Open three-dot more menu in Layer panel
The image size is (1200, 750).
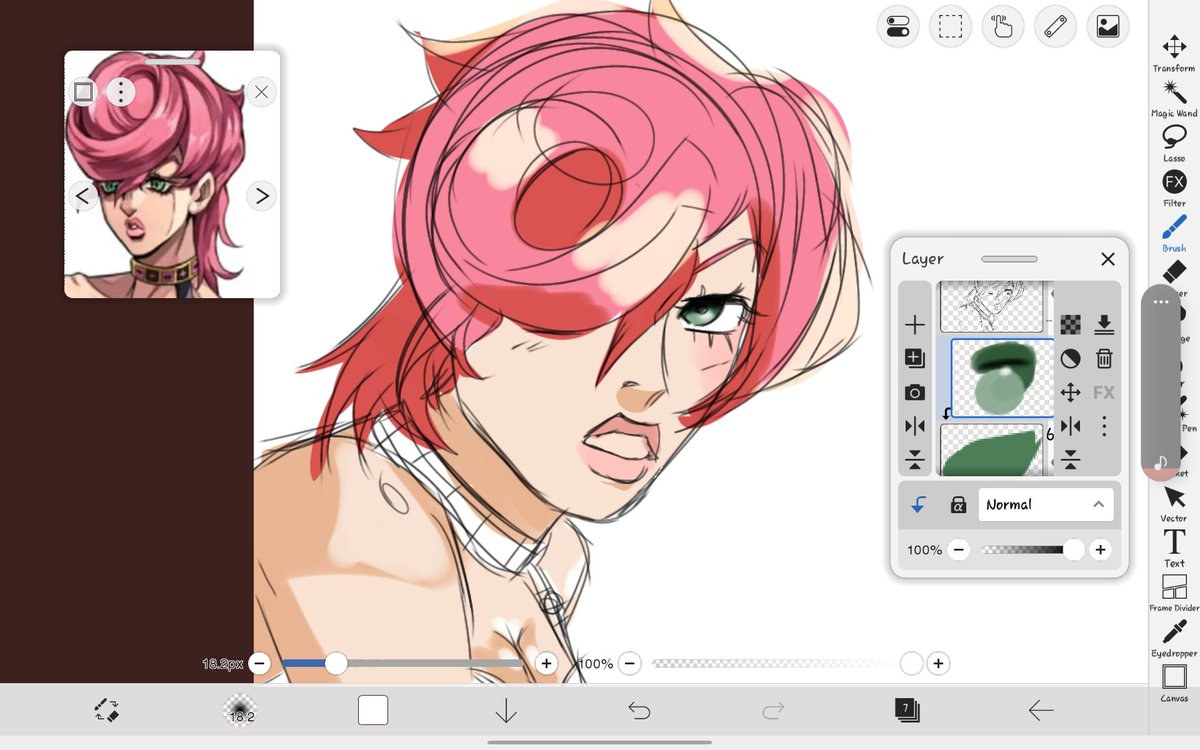click(1104, 427)
